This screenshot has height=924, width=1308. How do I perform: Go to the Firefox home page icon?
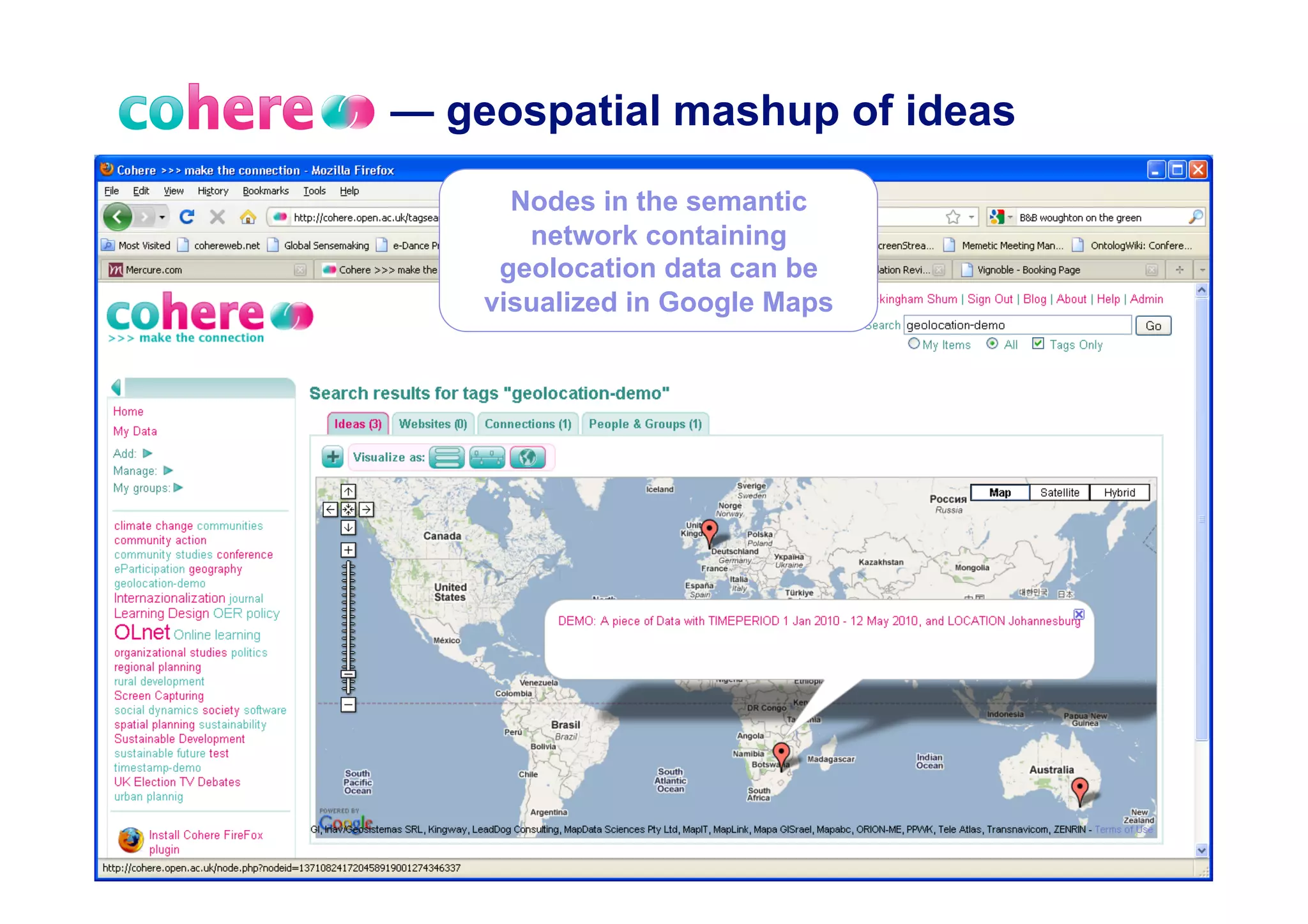[x=248, y=217]
